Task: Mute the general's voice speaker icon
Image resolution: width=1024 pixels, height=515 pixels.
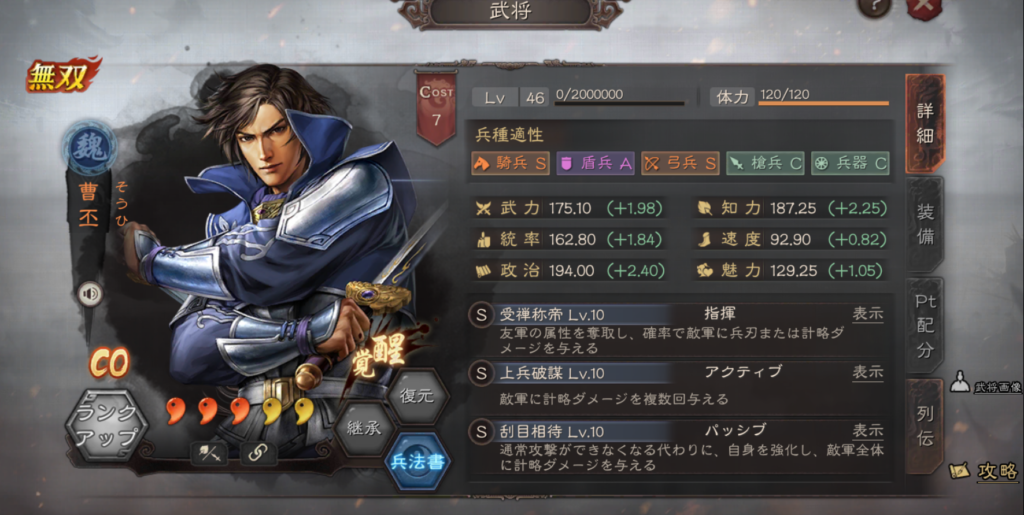Action: click(x=90, y=294)
